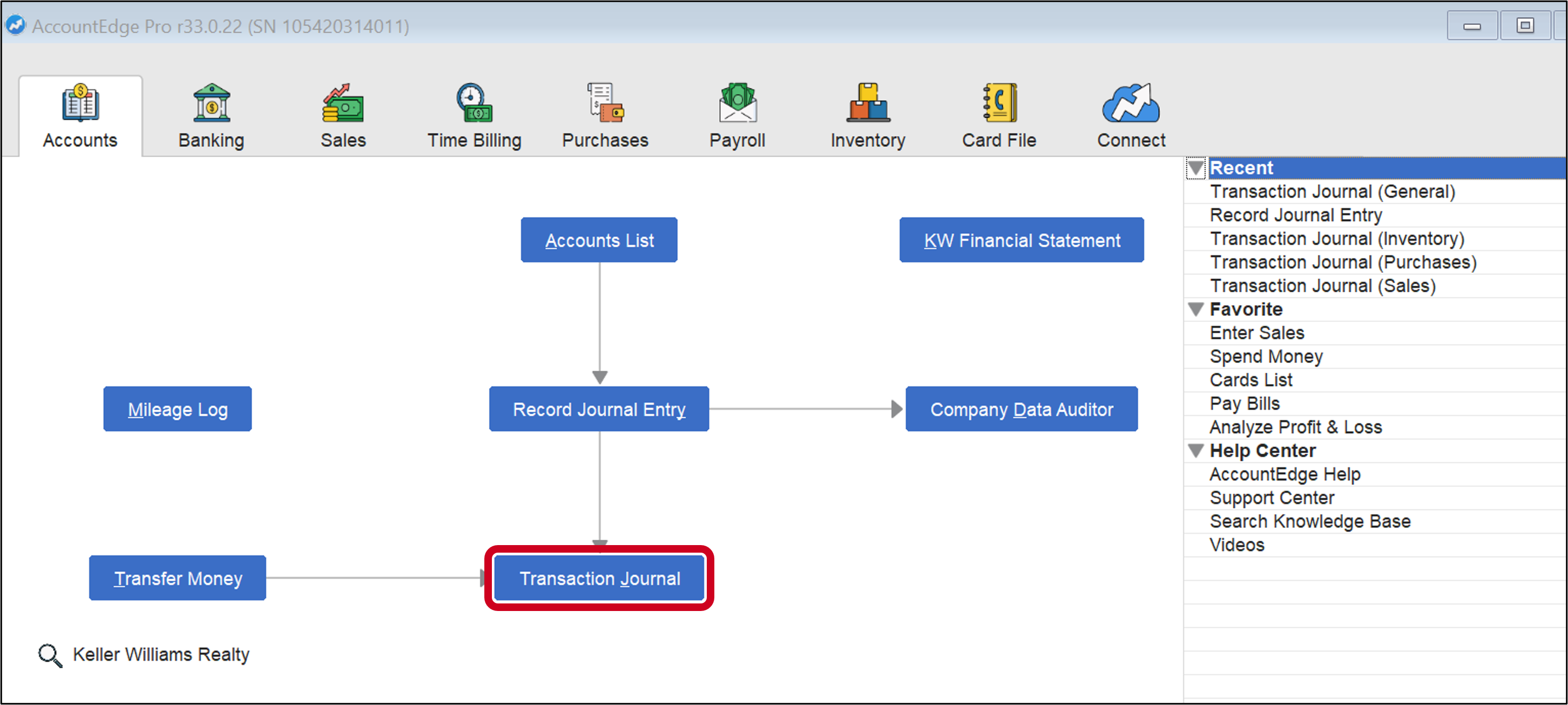1568x705 pixels.
Task: Switch to the Time Billing tab label
Action: pyautogui.click(x=474, y=140)
